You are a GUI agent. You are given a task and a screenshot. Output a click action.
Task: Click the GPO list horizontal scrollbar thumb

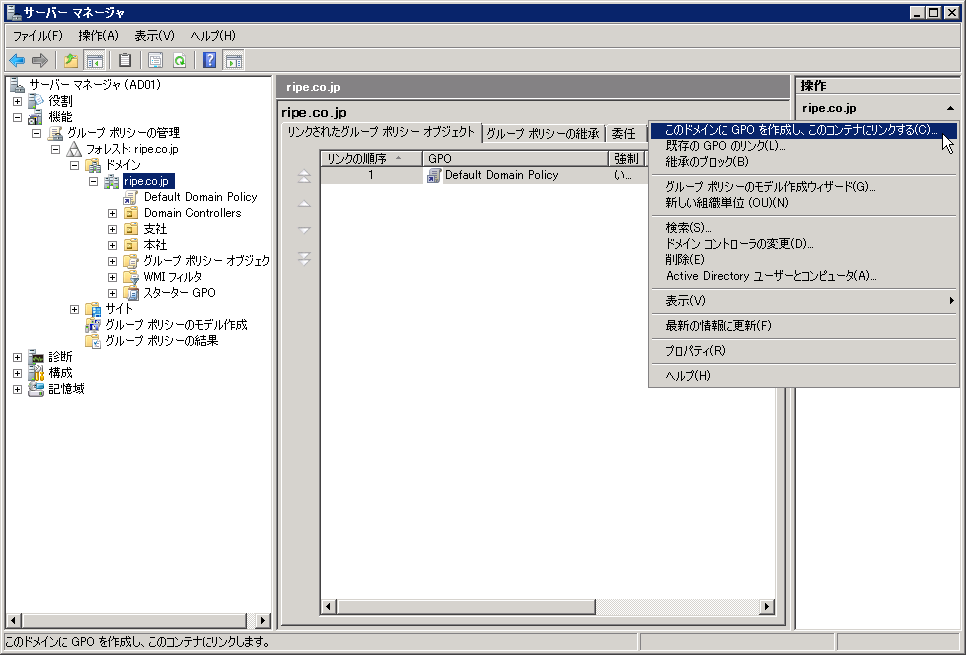(466, 607)
